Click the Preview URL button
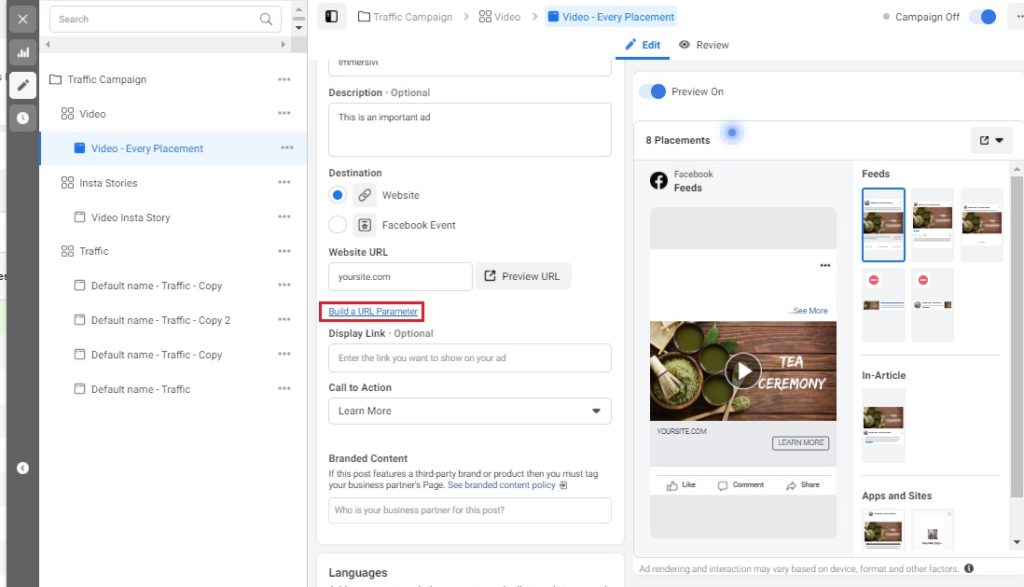1024x587 pixels. tap(522, 276)
